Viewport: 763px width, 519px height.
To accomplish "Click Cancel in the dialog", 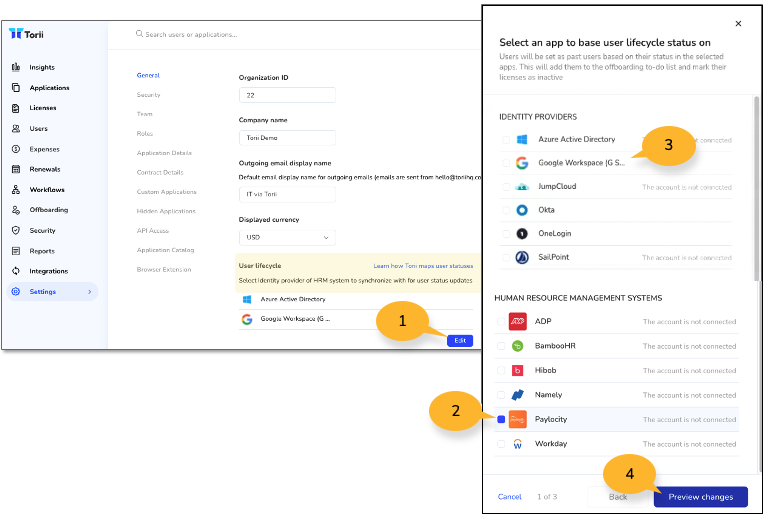I will coord(509,497).
